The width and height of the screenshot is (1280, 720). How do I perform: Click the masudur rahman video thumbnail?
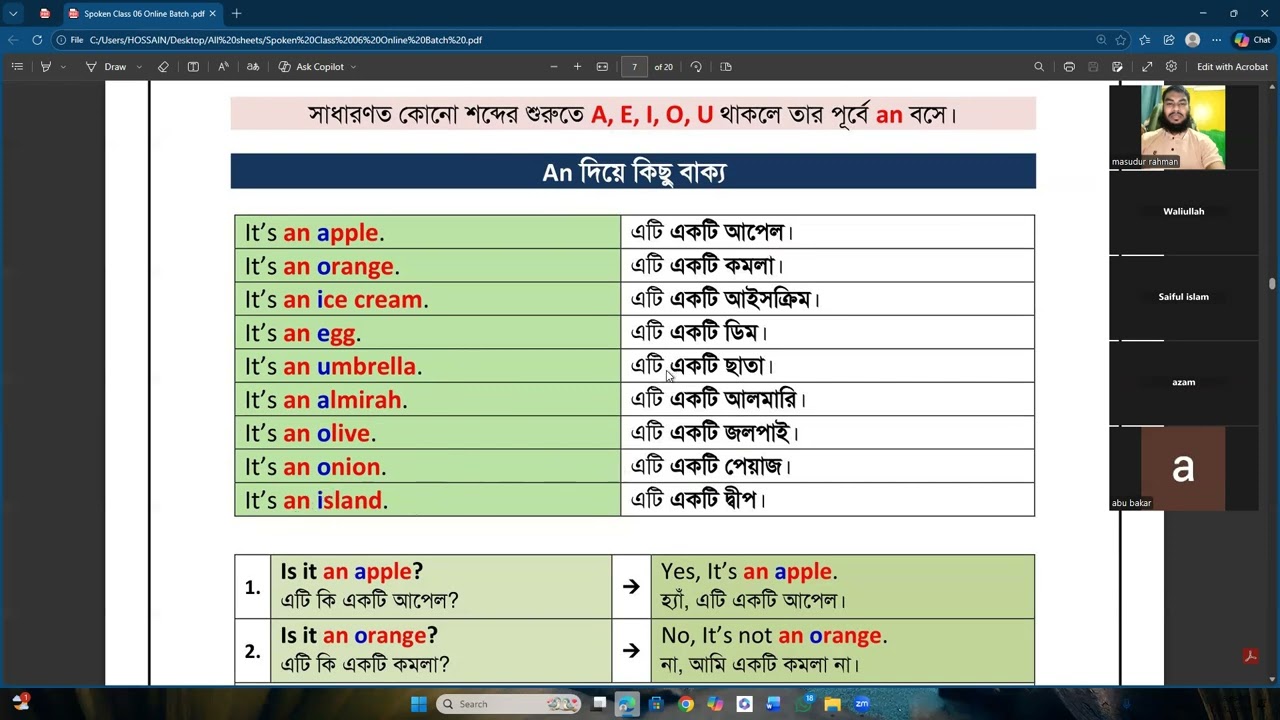(1183, 126)
